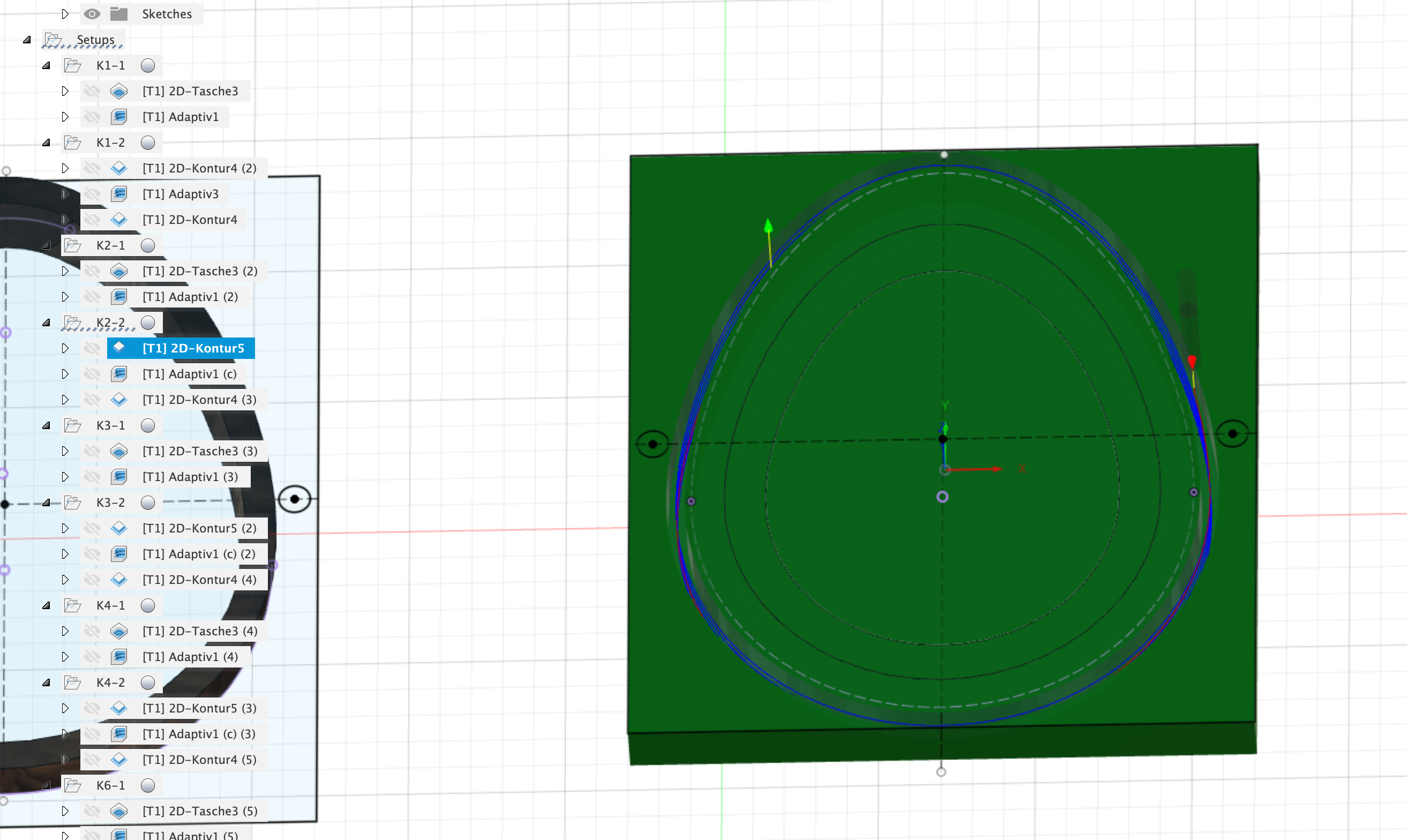1407x840 pixels.
Task: Collapse the K2-2 setup group
Action: (47, 322)
